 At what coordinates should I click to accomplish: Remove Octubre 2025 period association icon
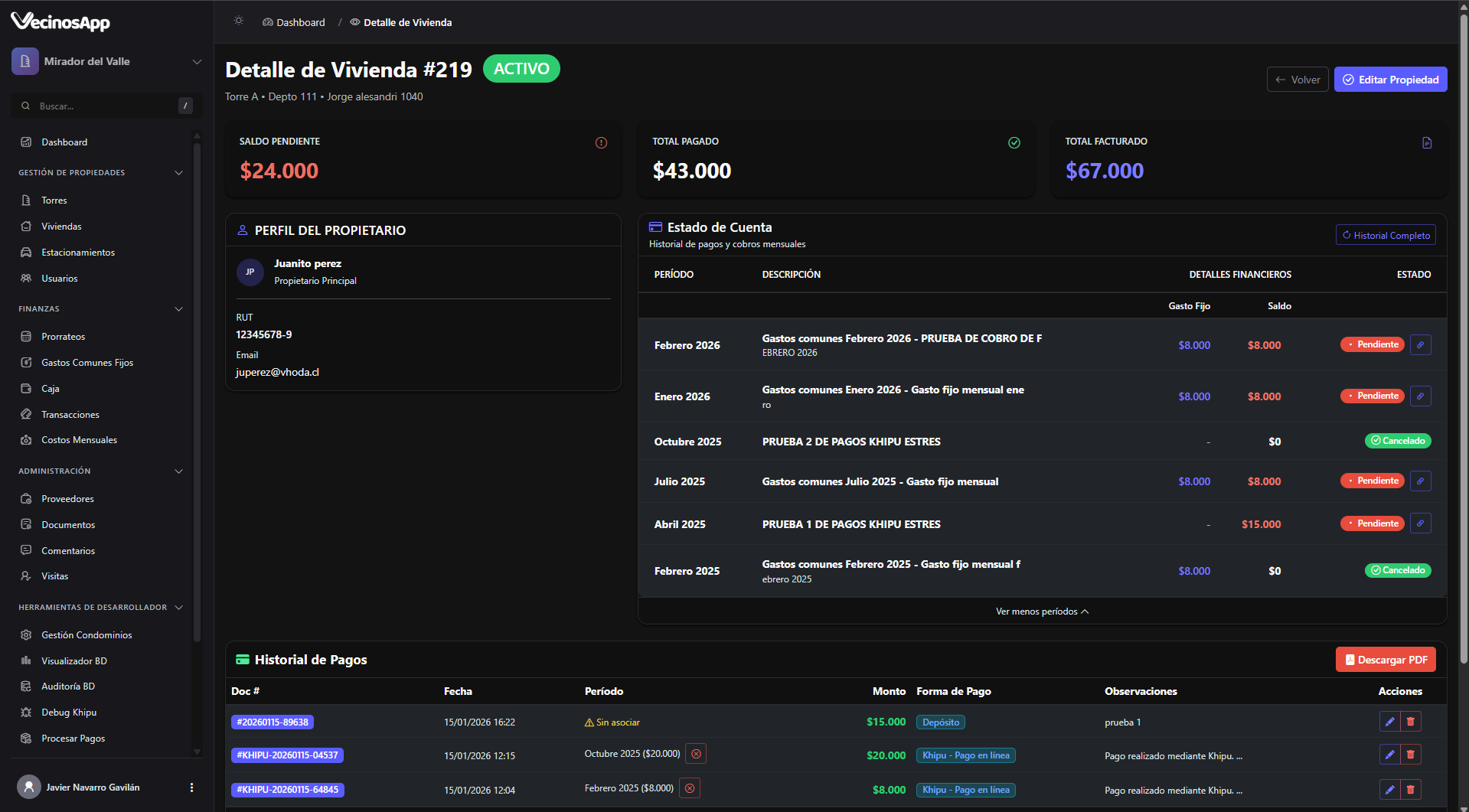pos(696,754)
